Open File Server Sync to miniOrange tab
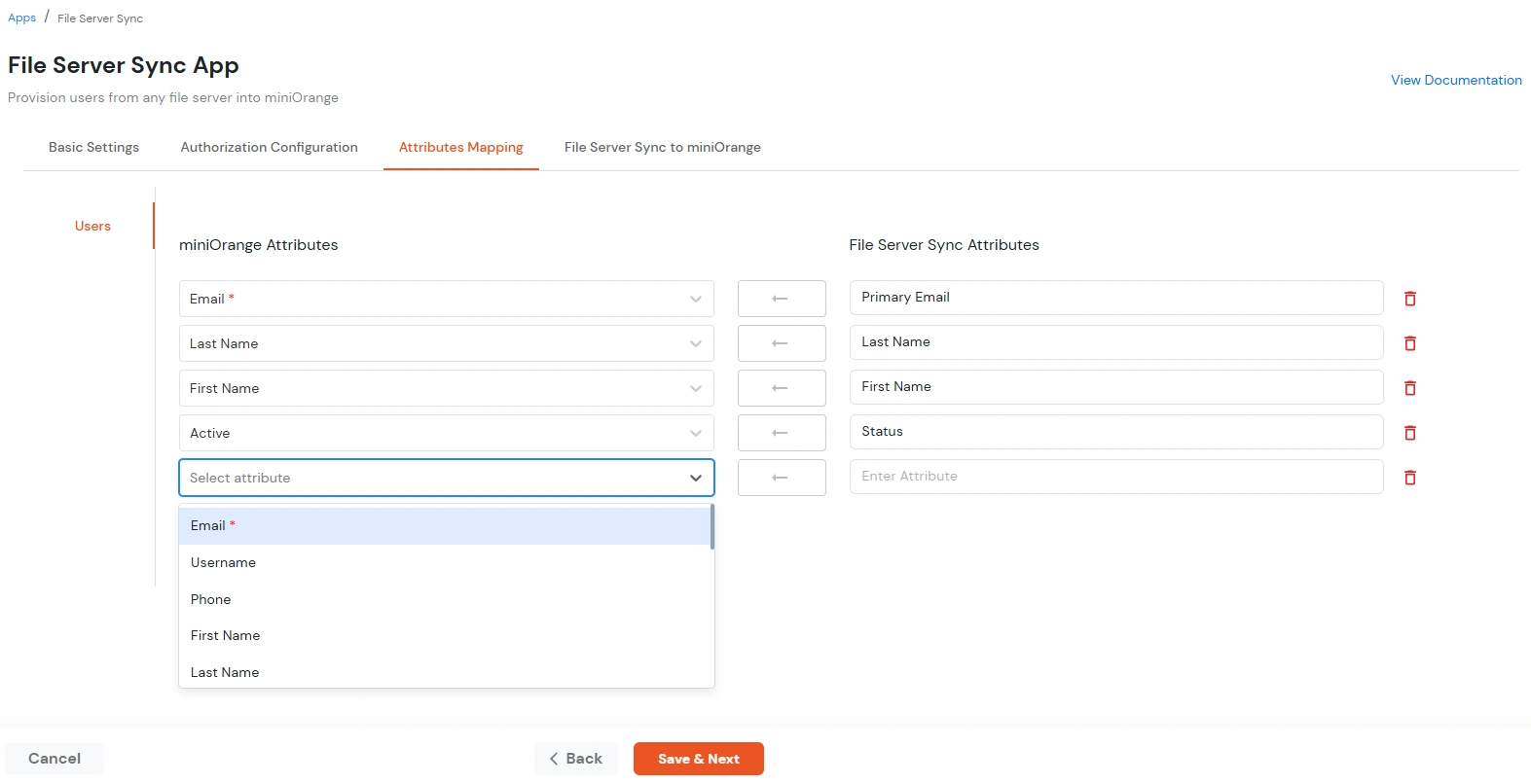 [662, 147]
